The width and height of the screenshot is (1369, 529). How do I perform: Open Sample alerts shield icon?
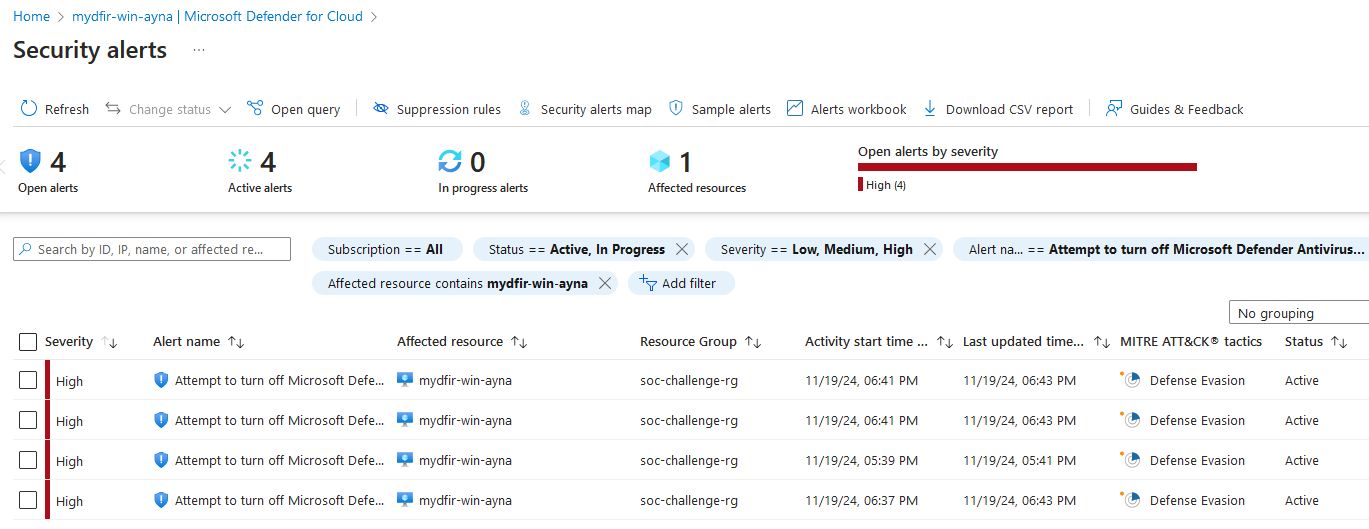click(x=676, y=109)
